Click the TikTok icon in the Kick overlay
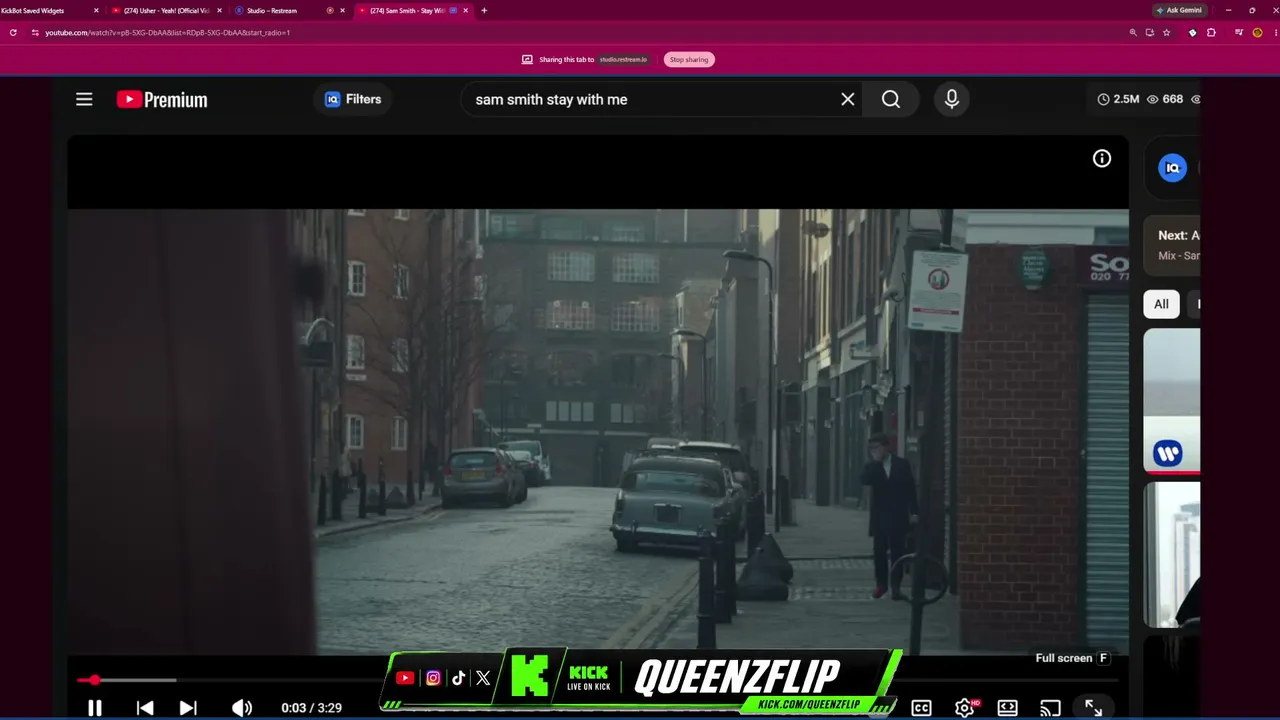Viewport: 1280px width, 720px height. pos(458,678)
